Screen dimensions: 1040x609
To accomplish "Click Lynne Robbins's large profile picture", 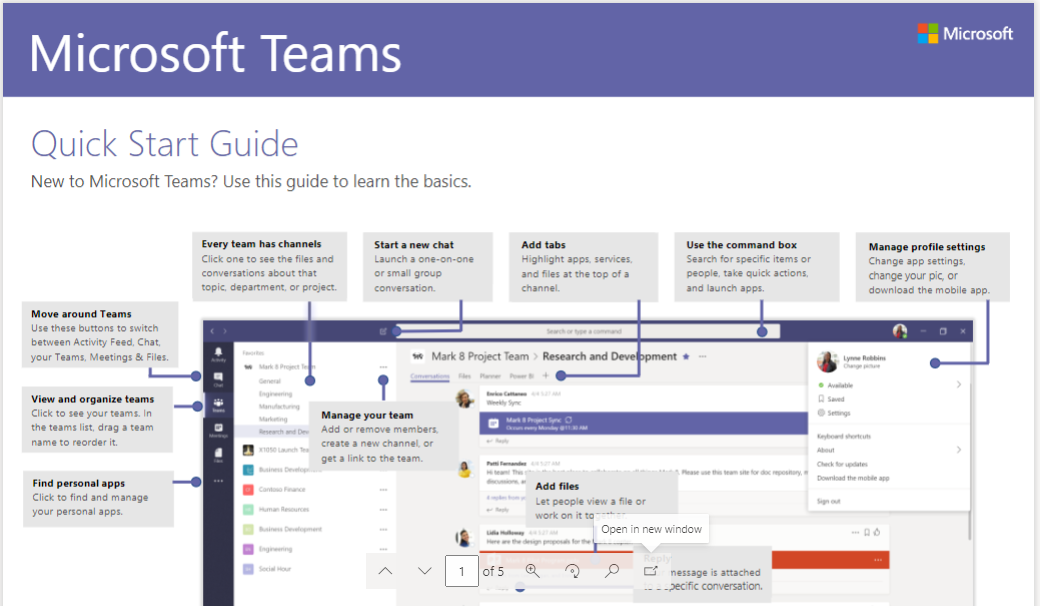I will point(827,362).
